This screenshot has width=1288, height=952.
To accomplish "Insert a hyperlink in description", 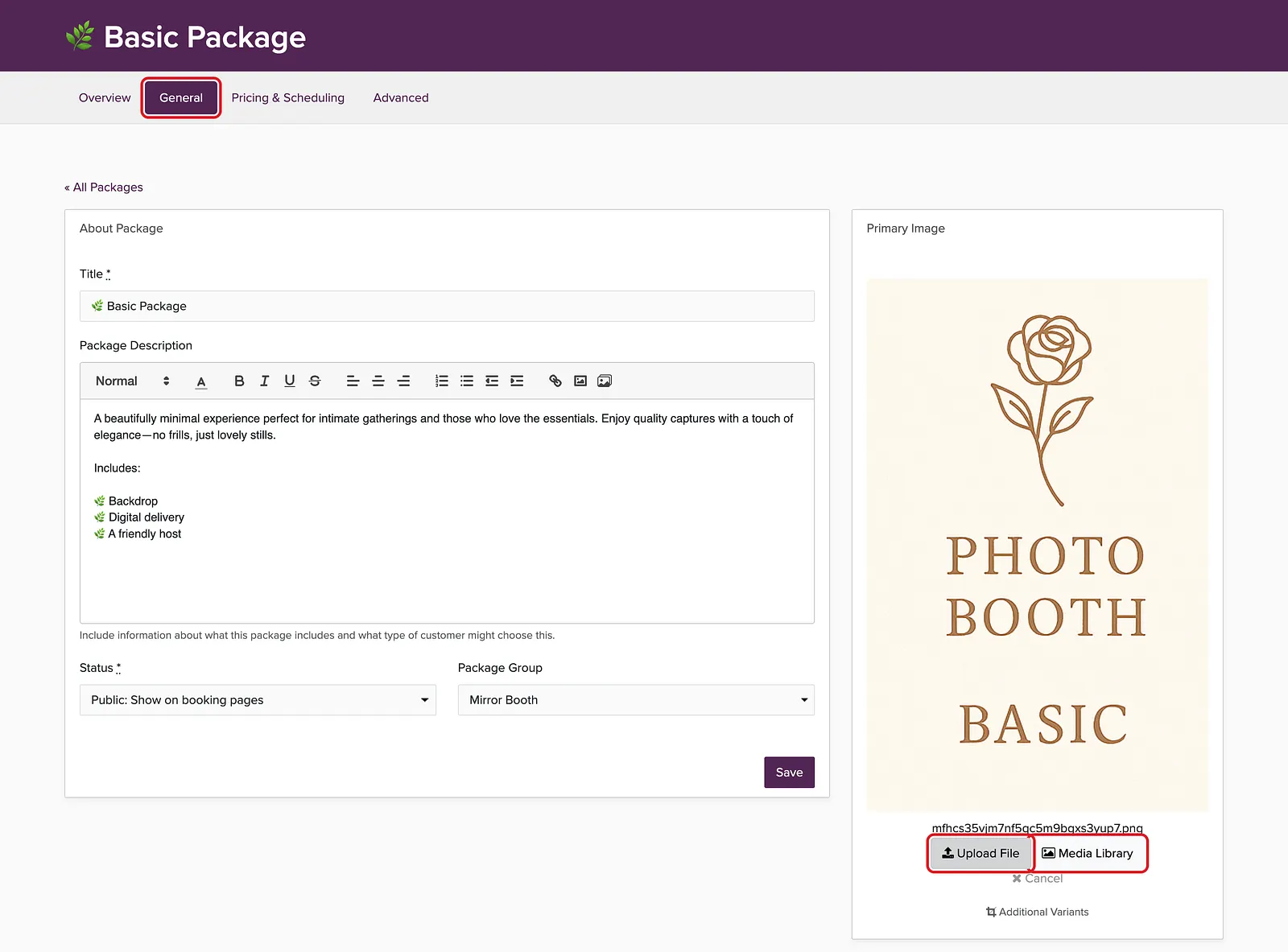I will [x=555, y=381].
